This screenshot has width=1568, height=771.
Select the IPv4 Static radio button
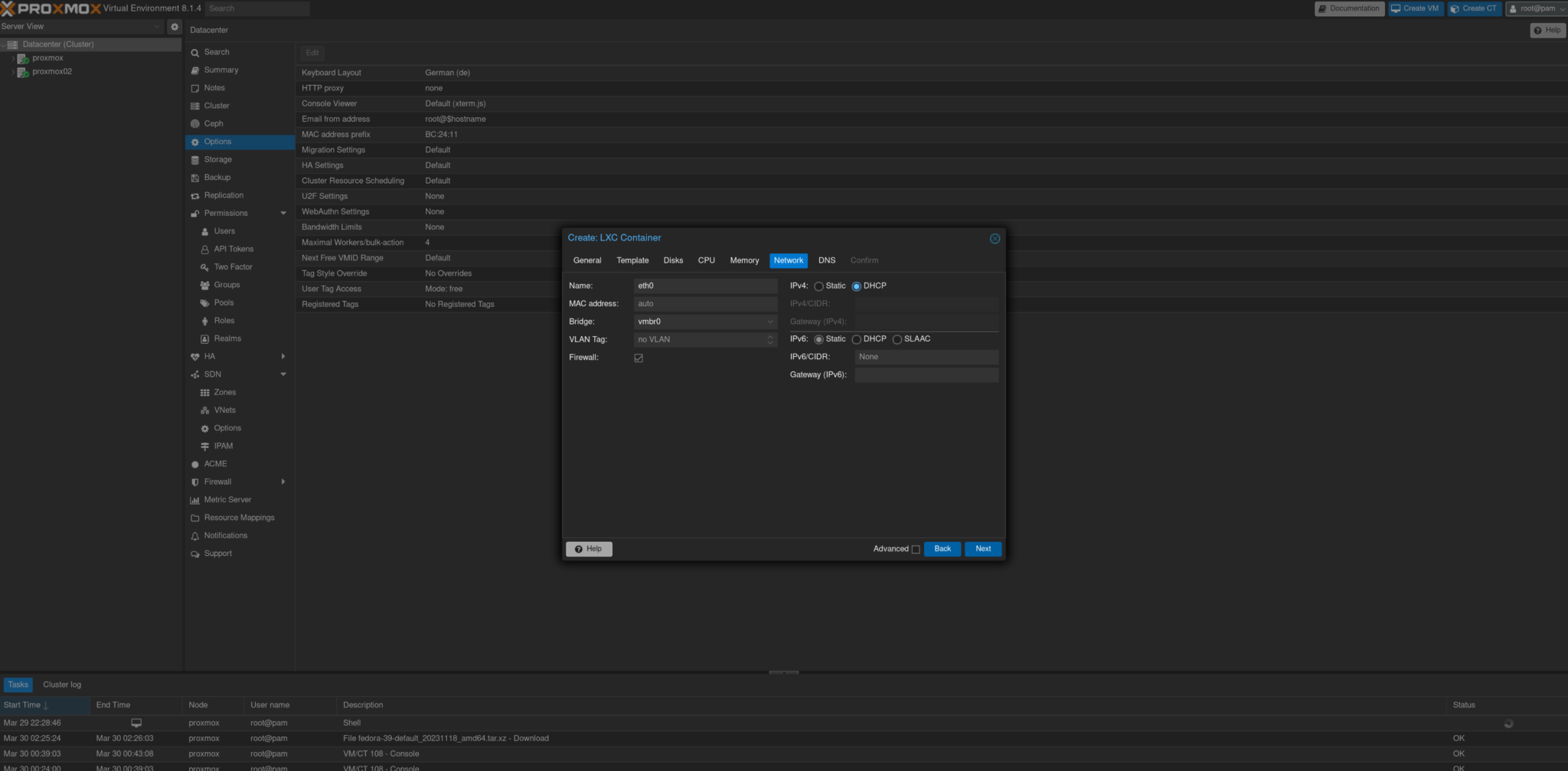click(x=818, y=286)
